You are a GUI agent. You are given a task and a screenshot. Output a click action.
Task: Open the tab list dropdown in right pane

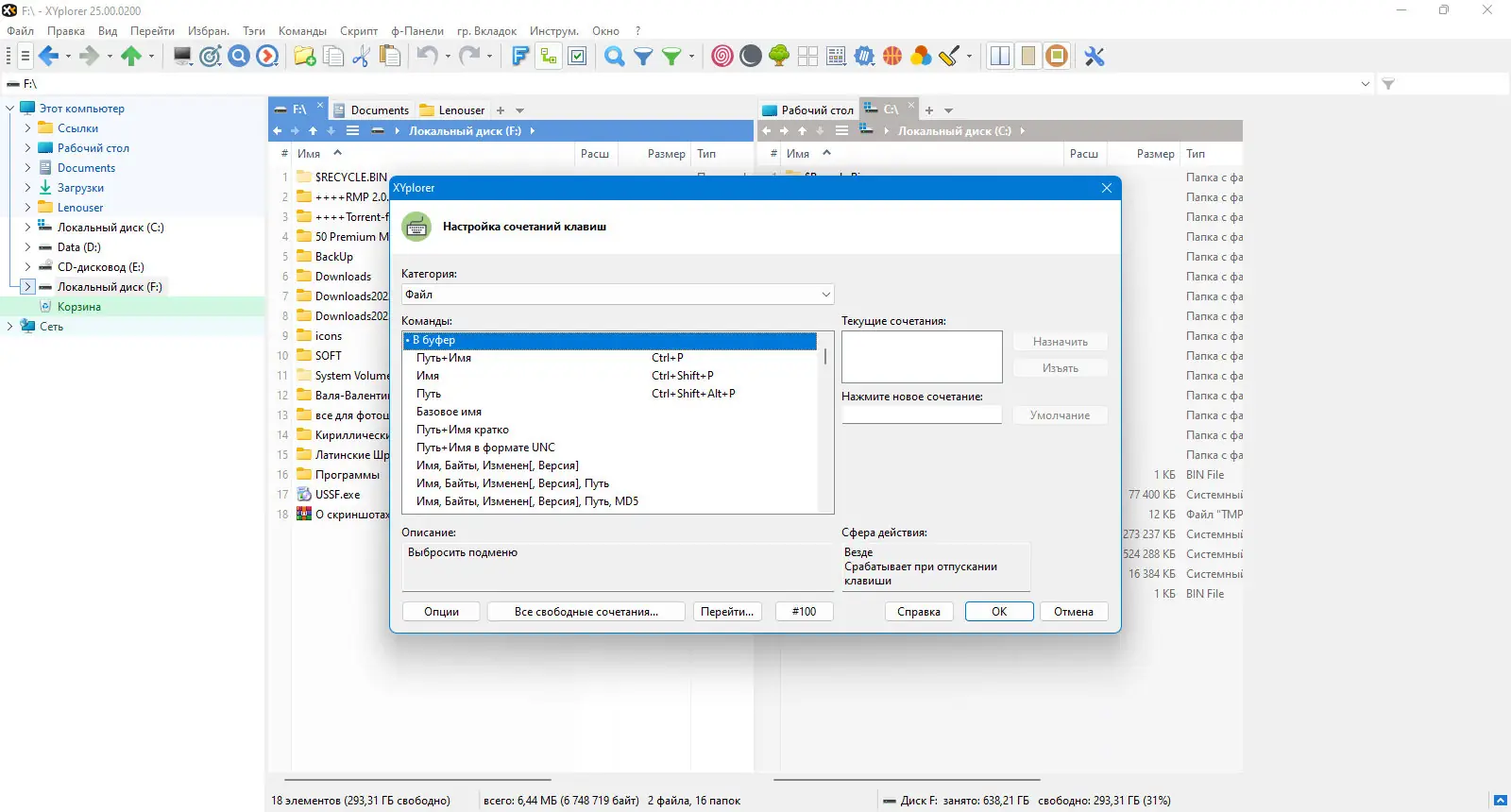point(948,110)
